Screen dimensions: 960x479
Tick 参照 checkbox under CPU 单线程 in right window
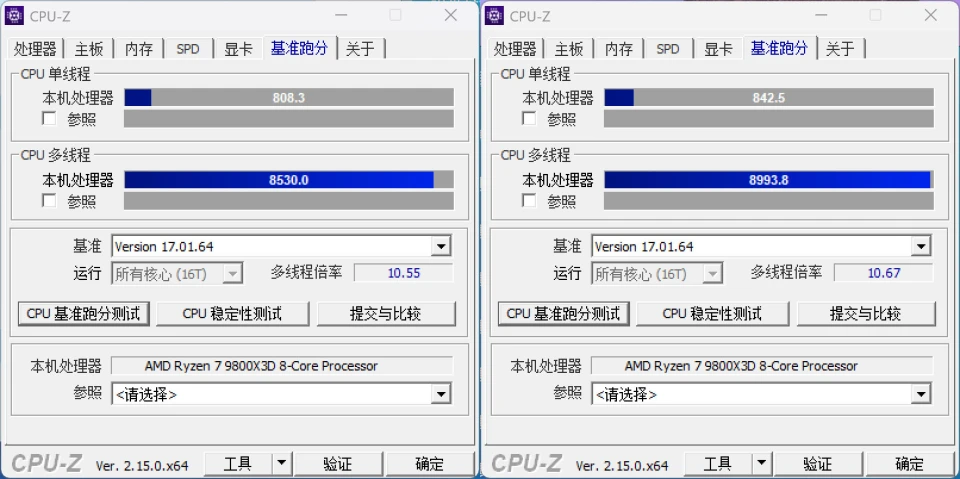click(529, 119)
